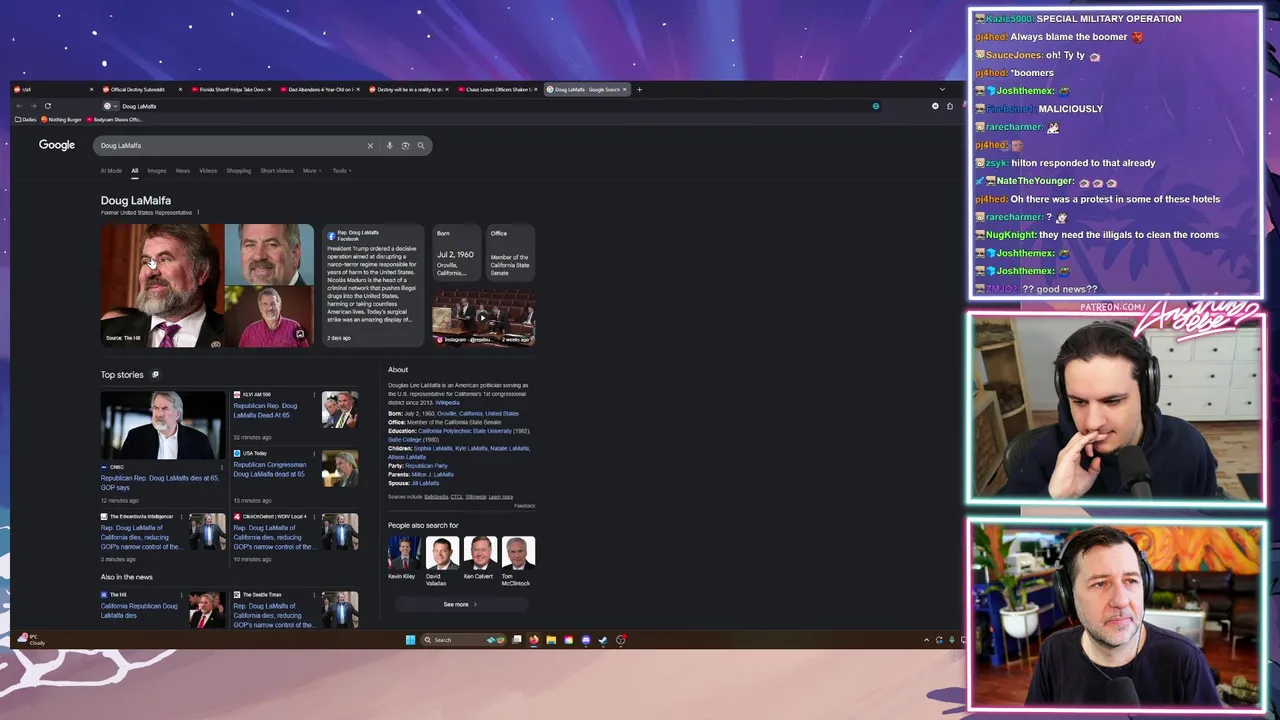The height and width of the screenshot is (720, 1280).
Task: Open the large Doug LaMalfa photo from The Hill
Action: [x=161, y=285]
